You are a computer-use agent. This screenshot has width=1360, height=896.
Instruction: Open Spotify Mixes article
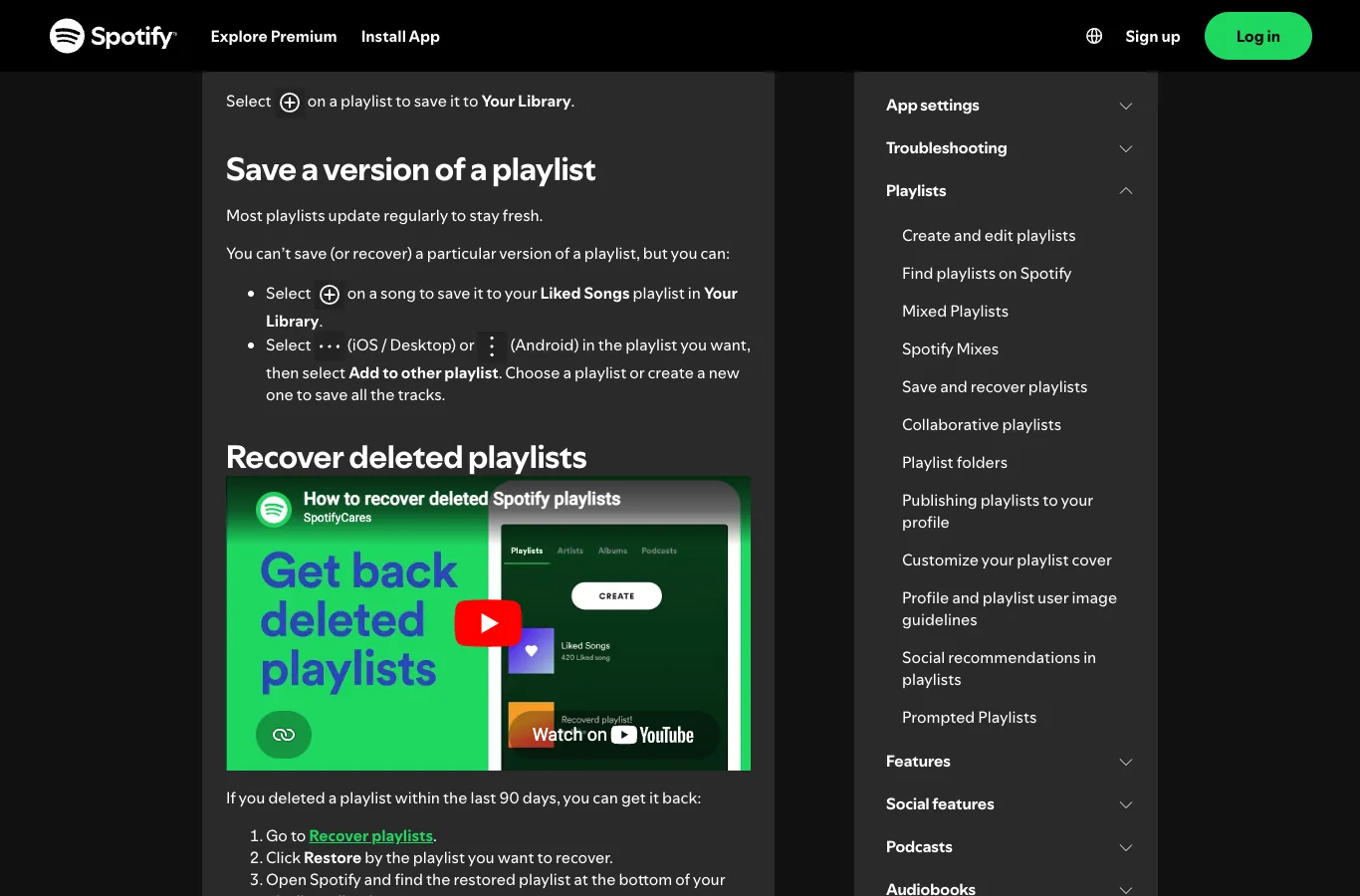click(x=950, y=349)
